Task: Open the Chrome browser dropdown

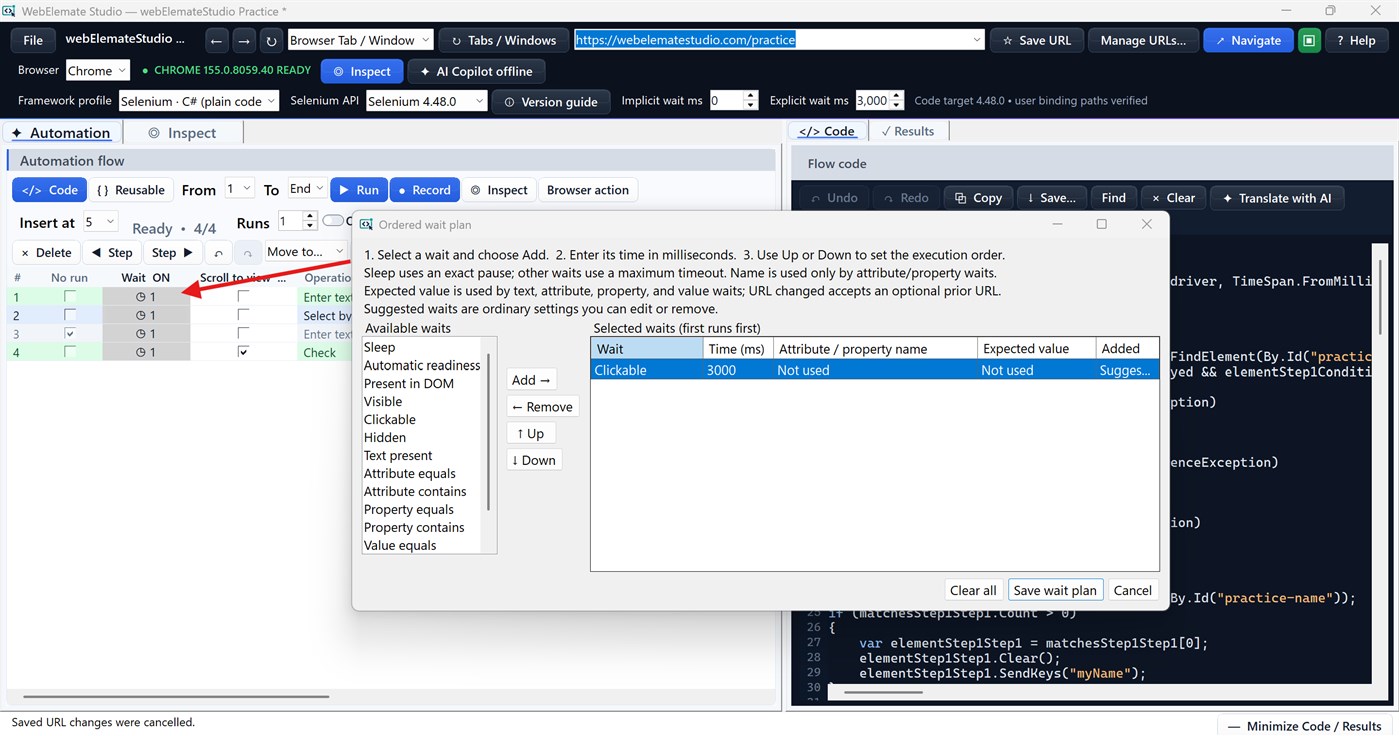Action: click(98, 71)
